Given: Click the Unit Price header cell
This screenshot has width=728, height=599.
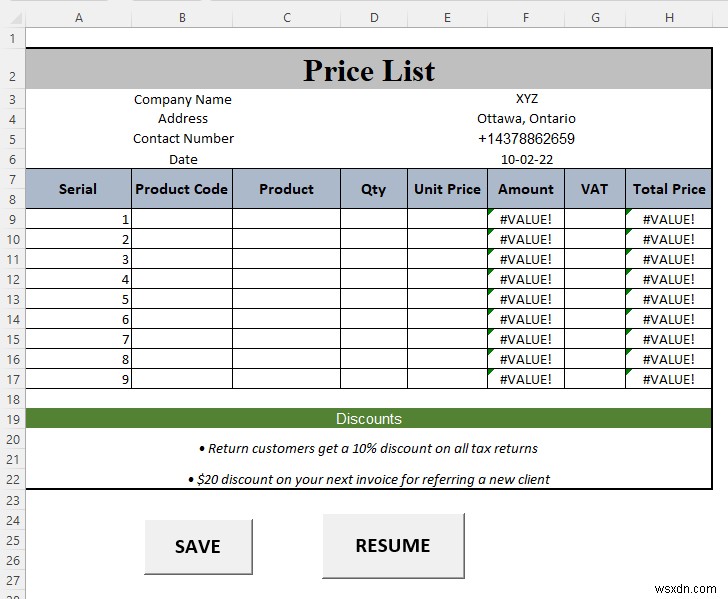Looking at the screenshot, I should click(x=447, y=189).
